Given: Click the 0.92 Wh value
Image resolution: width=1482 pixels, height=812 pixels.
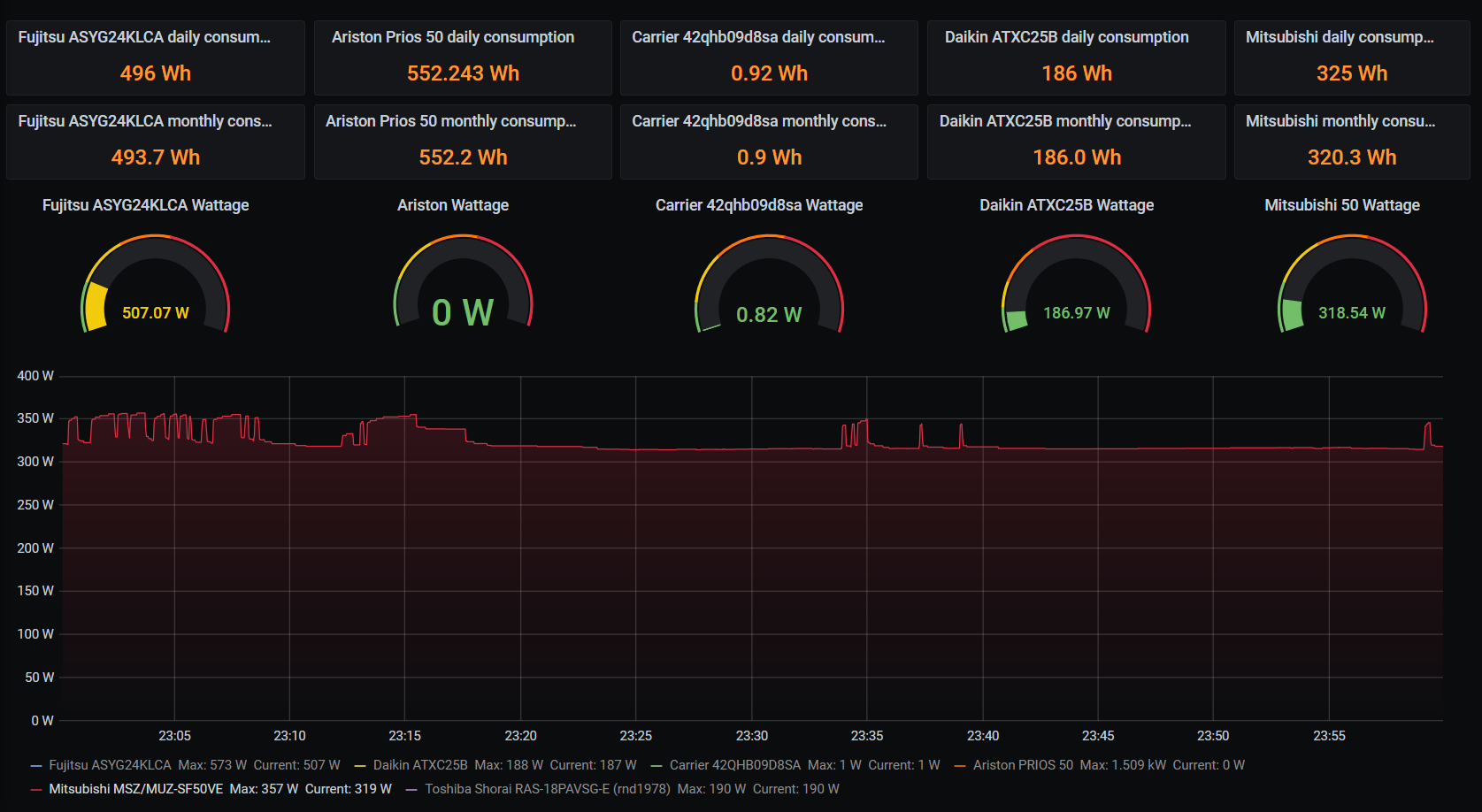Looking at the screenshot, I should coord(769,73).
